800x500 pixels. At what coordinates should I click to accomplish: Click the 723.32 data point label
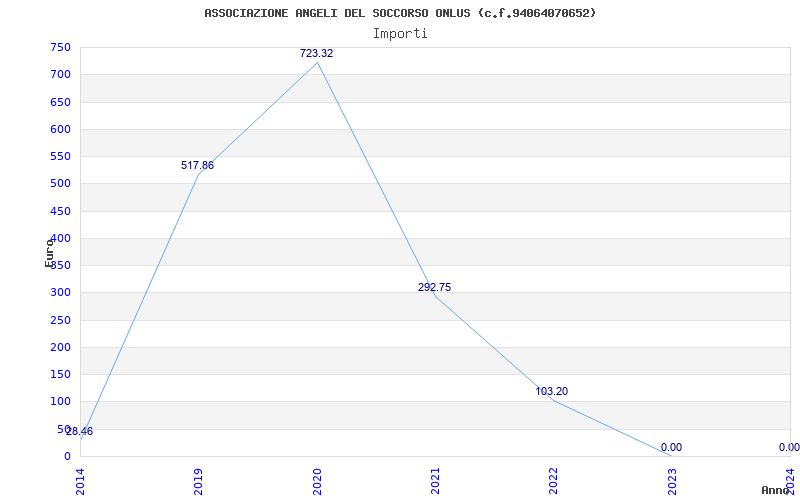tap(316, 53)
